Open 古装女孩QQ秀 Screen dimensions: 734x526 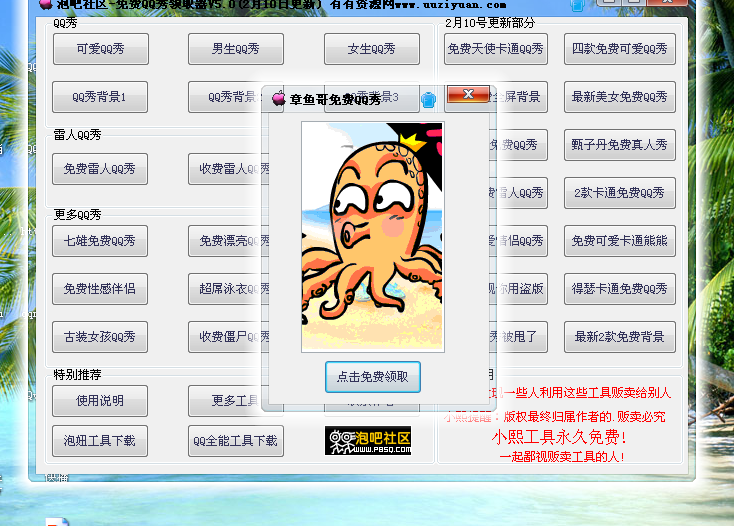[x=100, y=337]
